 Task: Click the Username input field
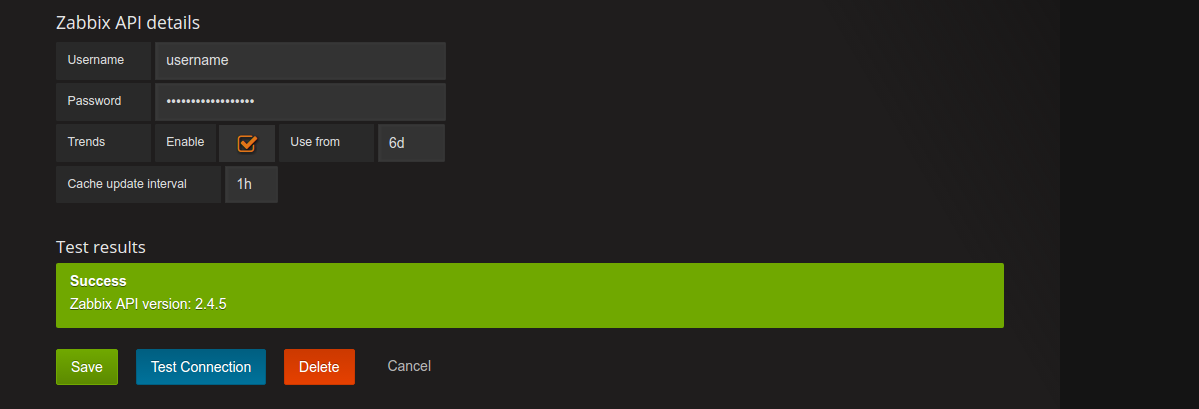pyautogui.click(x=300, y=60)
